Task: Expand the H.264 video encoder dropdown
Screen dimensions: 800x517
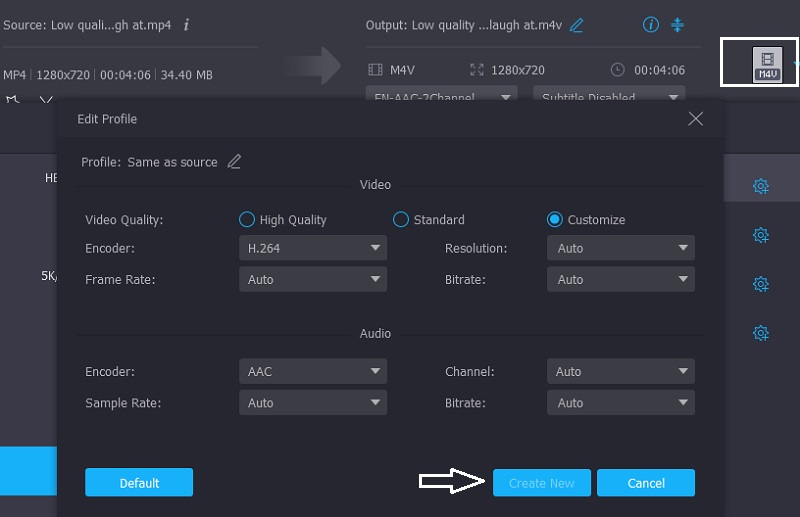Action: pyautogui.click(x=313, y=248)
